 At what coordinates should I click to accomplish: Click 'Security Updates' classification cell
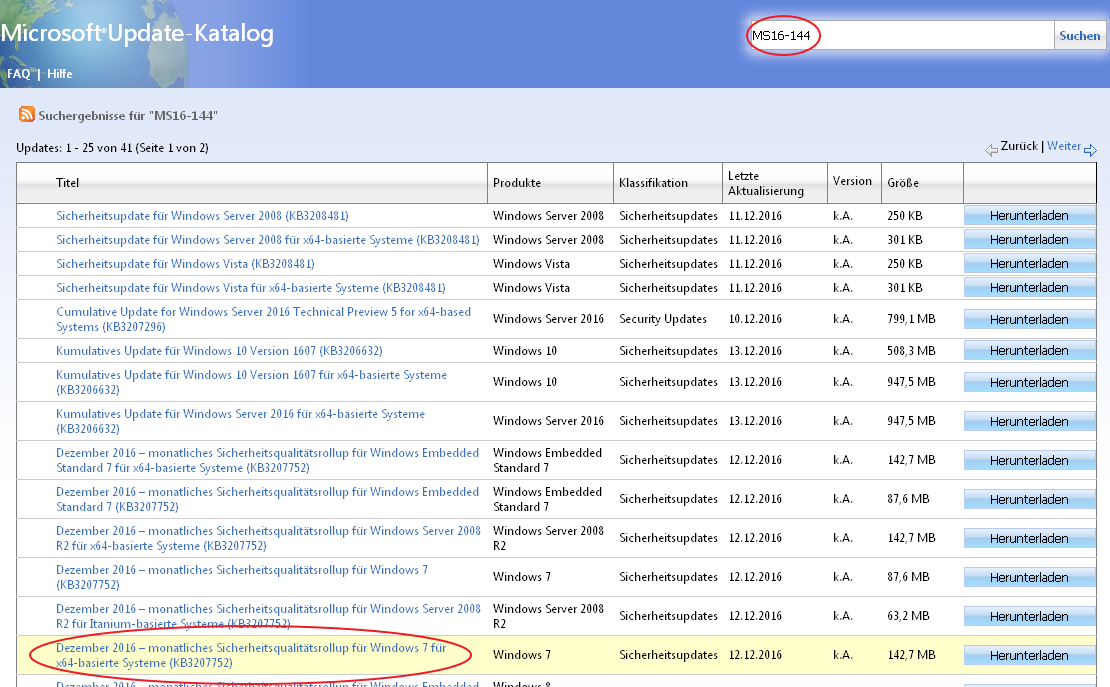coord(663,319)
